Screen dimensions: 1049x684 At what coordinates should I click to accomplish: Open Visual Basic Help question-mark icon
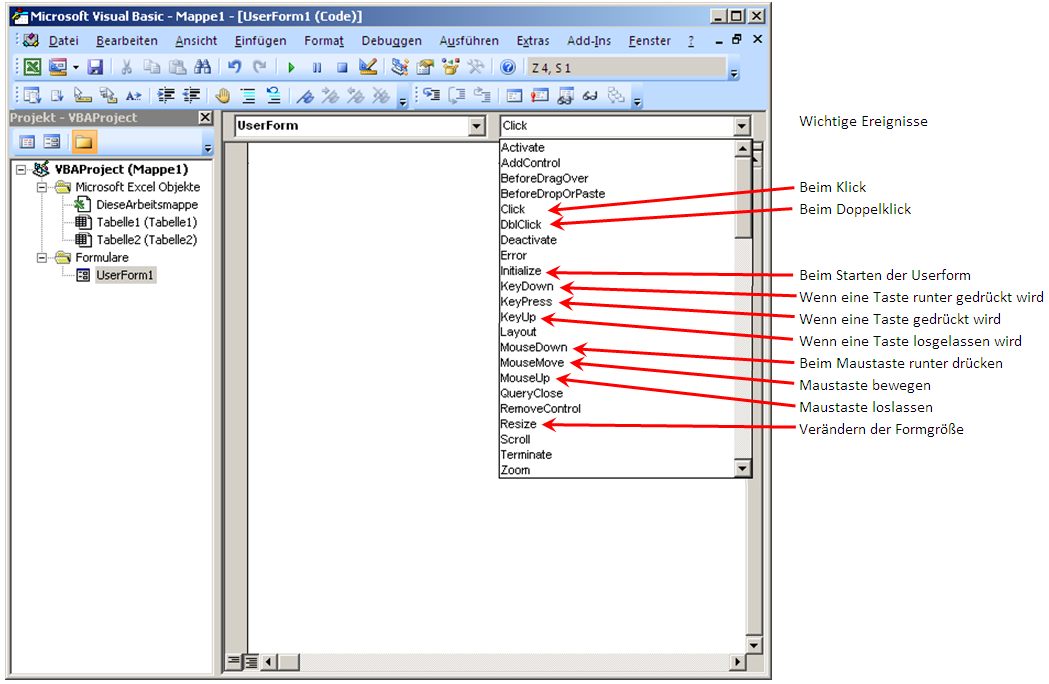508,67
